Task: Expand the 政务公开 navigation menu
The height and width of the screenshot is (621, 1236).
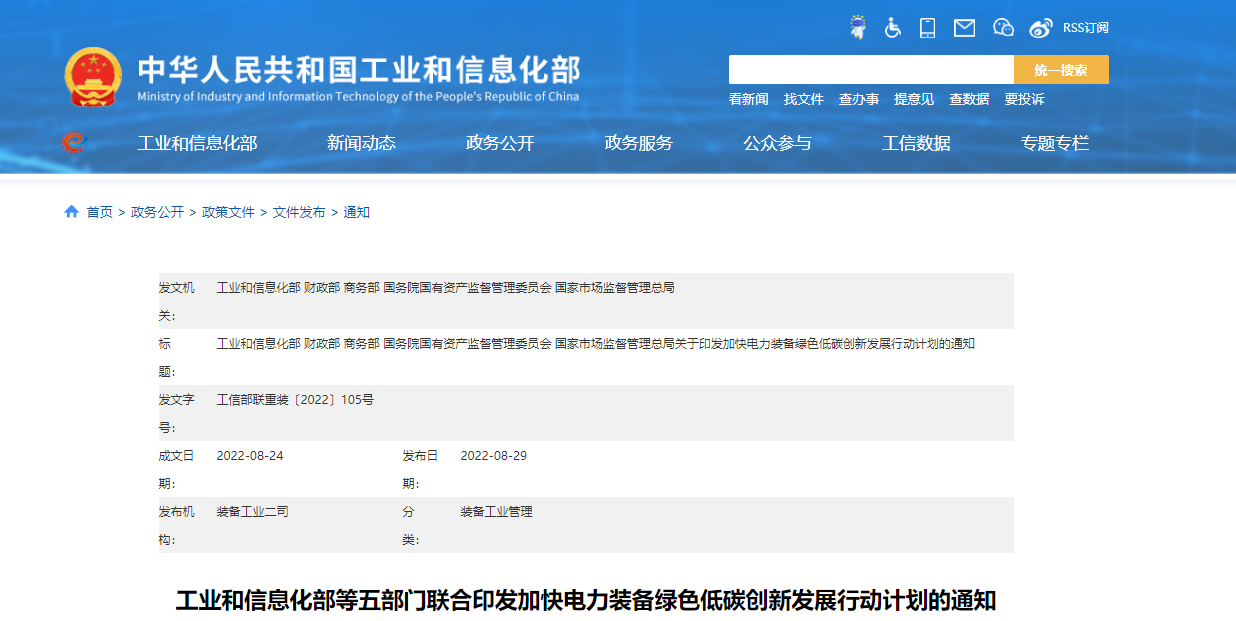Action: [x=500, y=143]
